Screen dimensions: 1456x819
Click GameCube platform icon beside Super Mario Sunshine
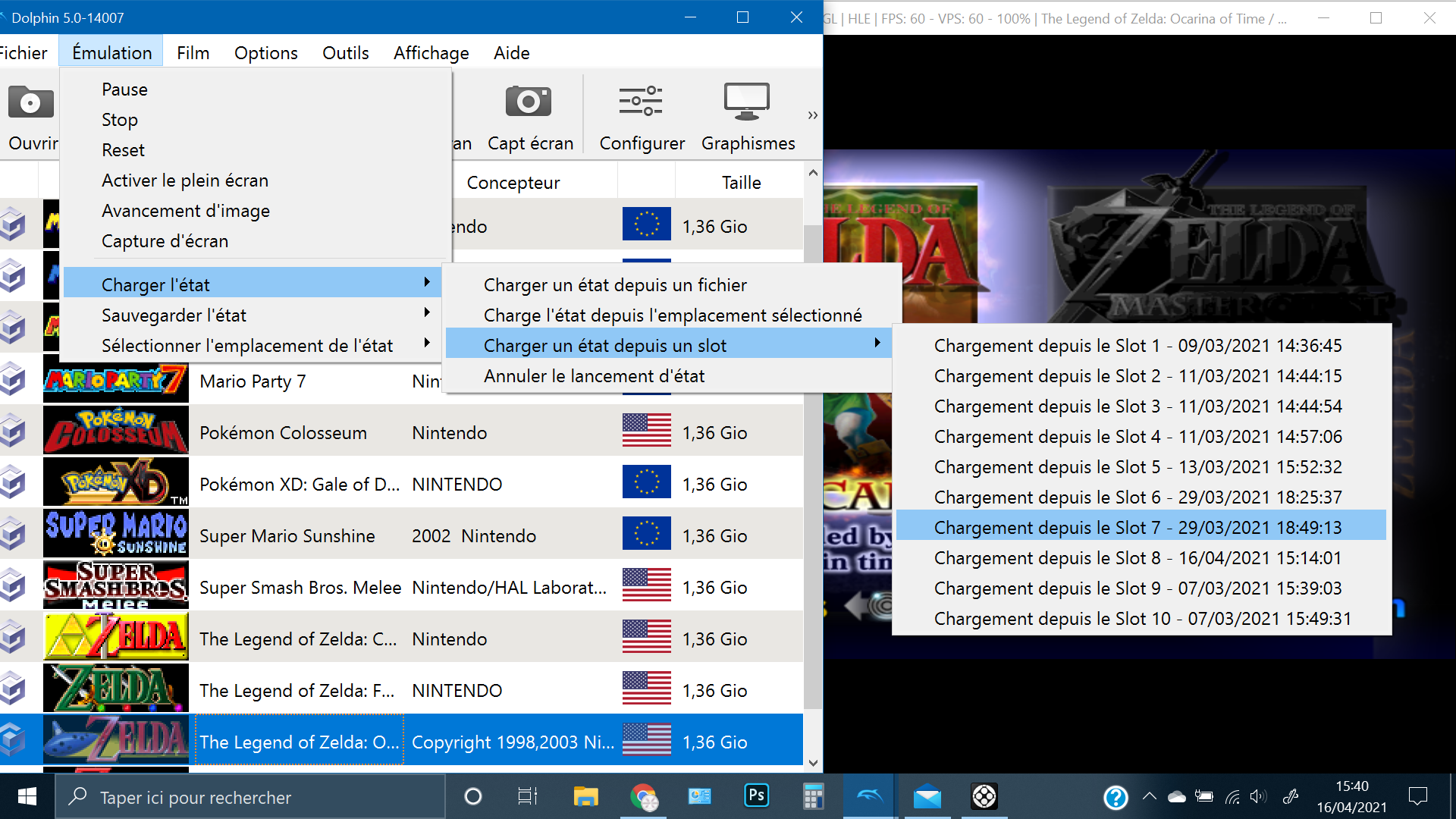pos(13,535)
